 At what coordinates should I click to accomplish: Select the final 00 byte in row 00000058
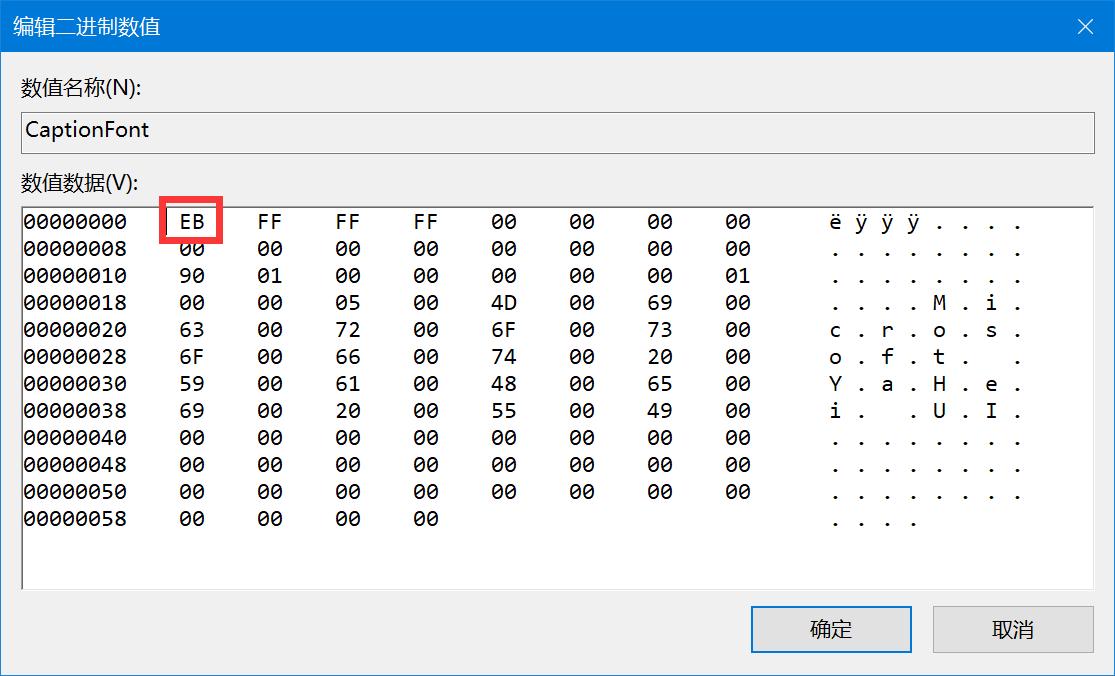point(425,519)
